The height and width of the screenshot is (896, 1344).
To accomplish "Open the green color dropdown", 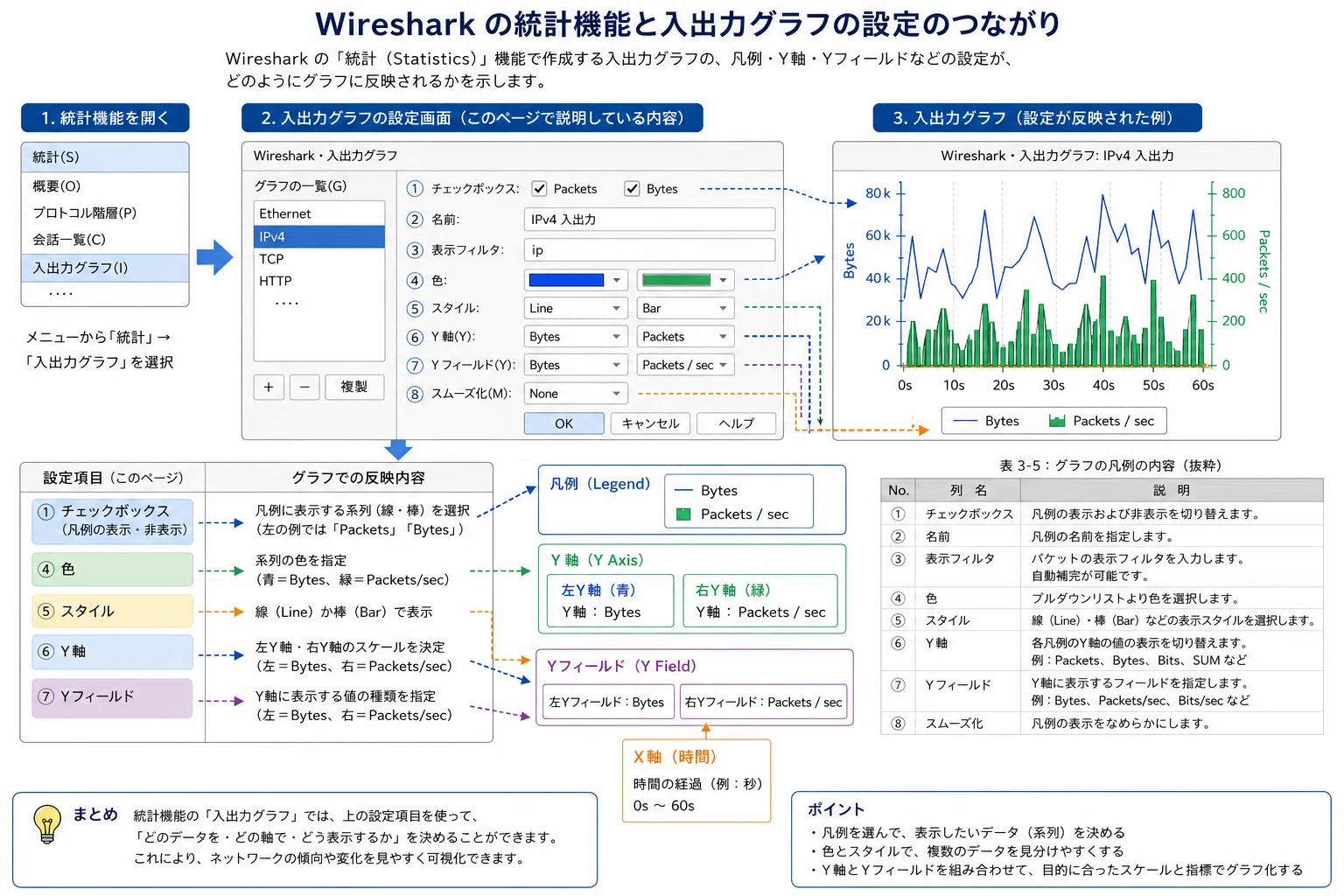I will (685, 280).
